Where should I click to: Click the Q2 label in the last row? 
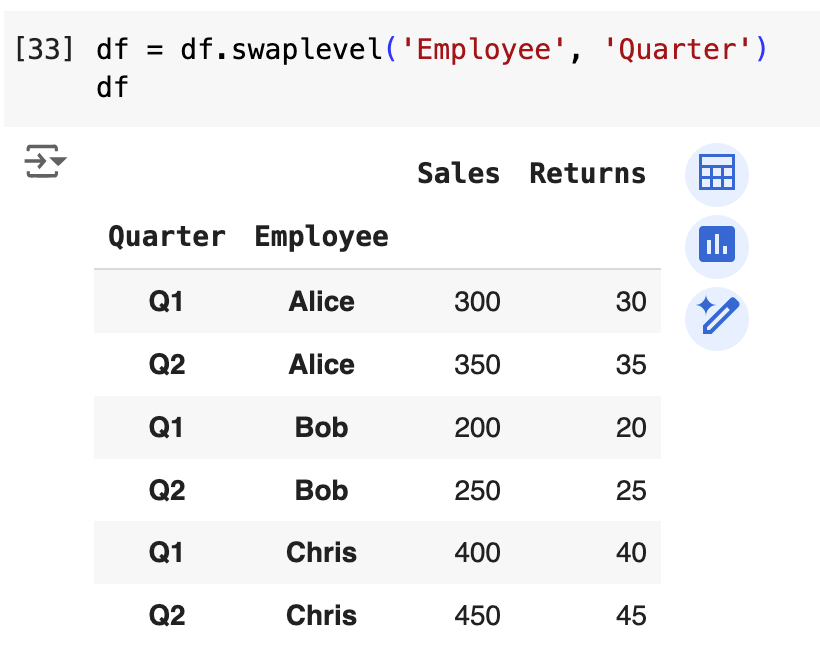pos(167,616)
